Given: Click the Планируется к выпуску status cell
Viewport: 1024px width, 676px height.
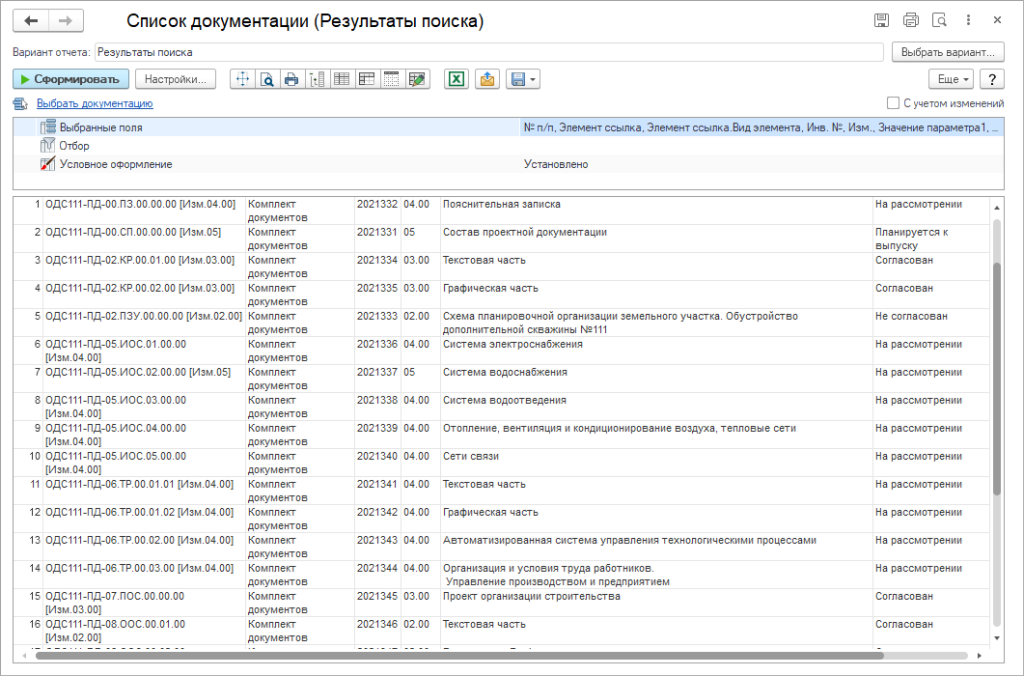Looking at the screenshot, I should (x=932, y=239).
